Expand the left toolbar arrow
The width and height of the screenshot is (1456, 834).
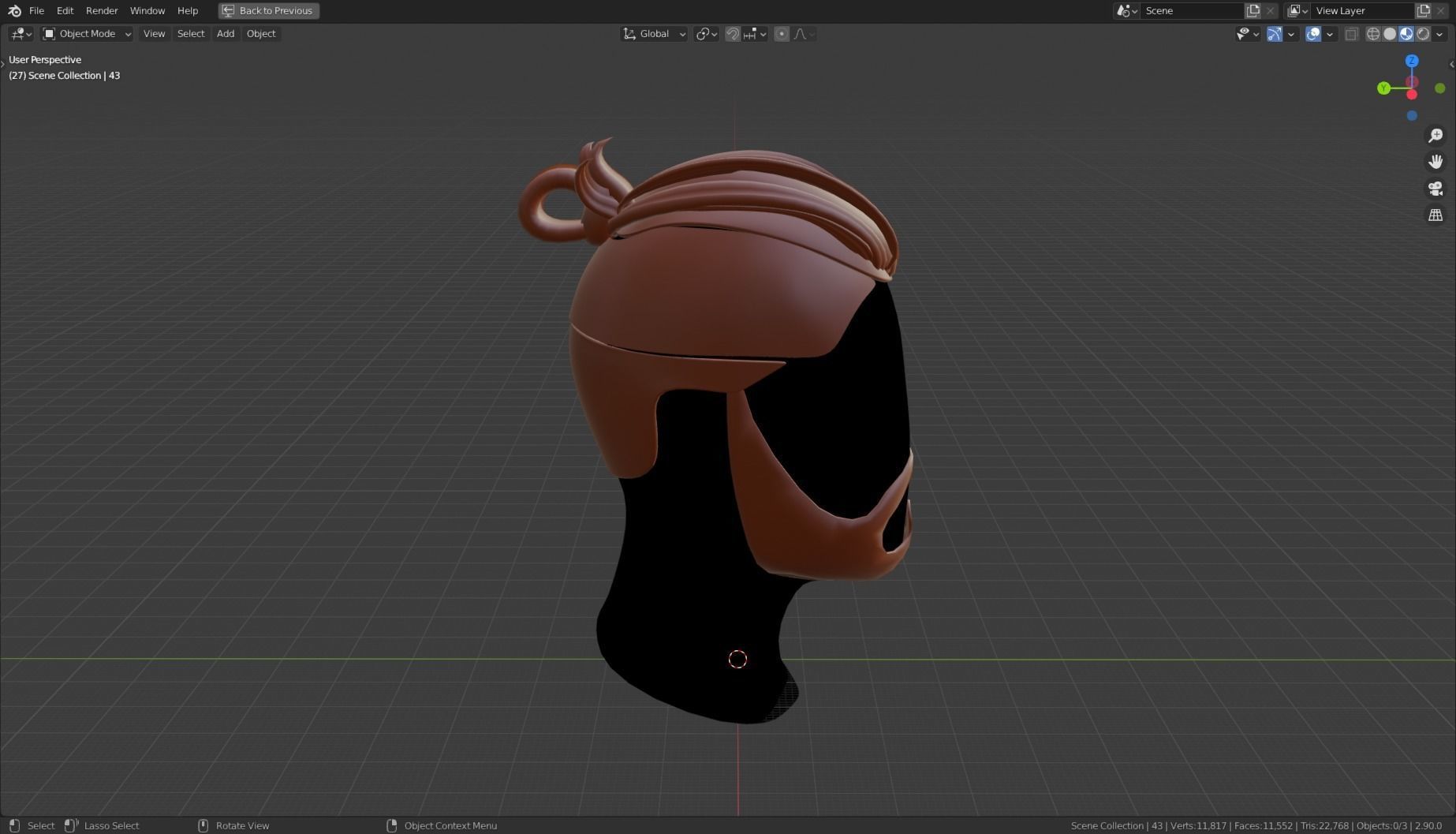pos(3,64)
